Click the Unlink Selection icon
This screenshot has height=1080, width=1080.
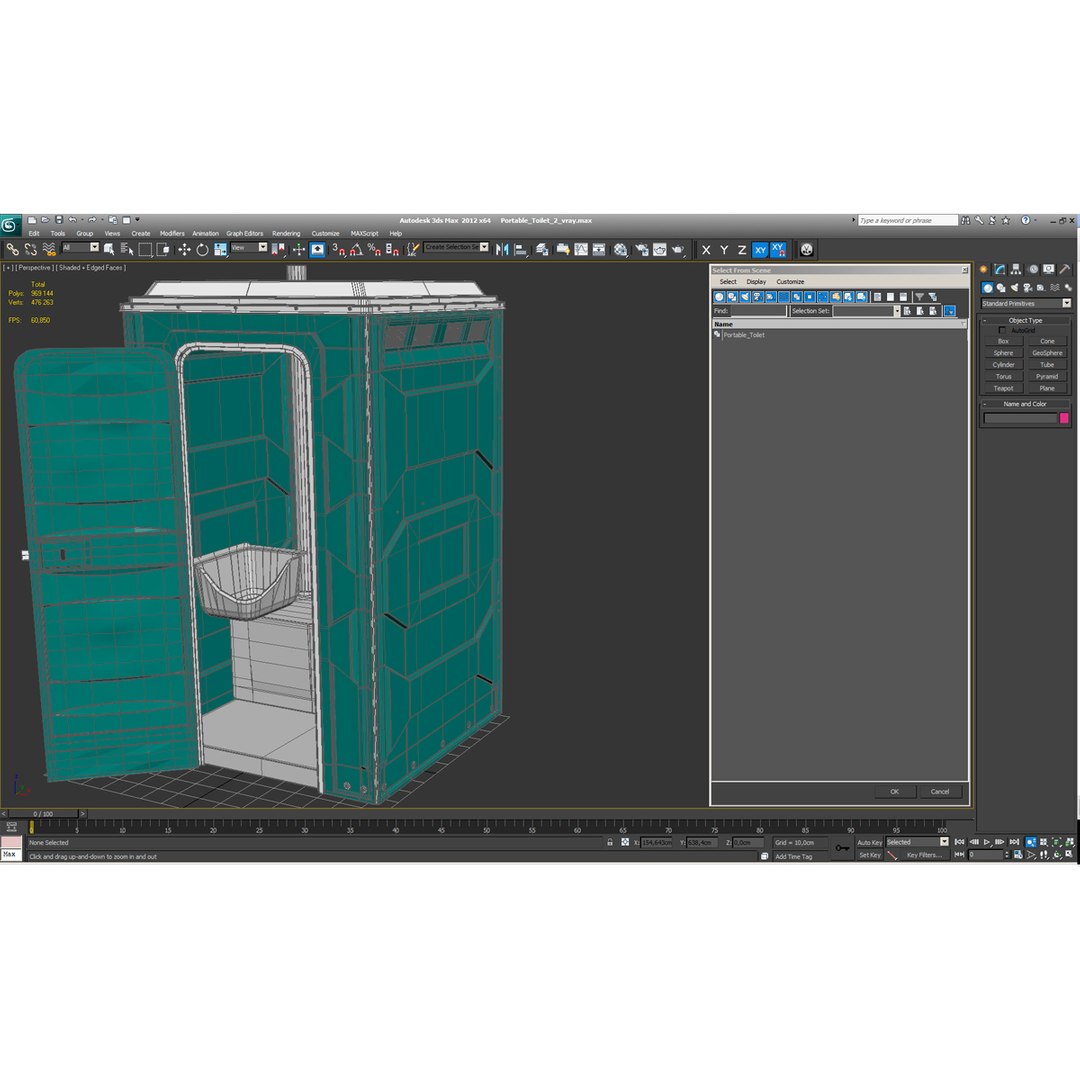(x=30, y=249)
